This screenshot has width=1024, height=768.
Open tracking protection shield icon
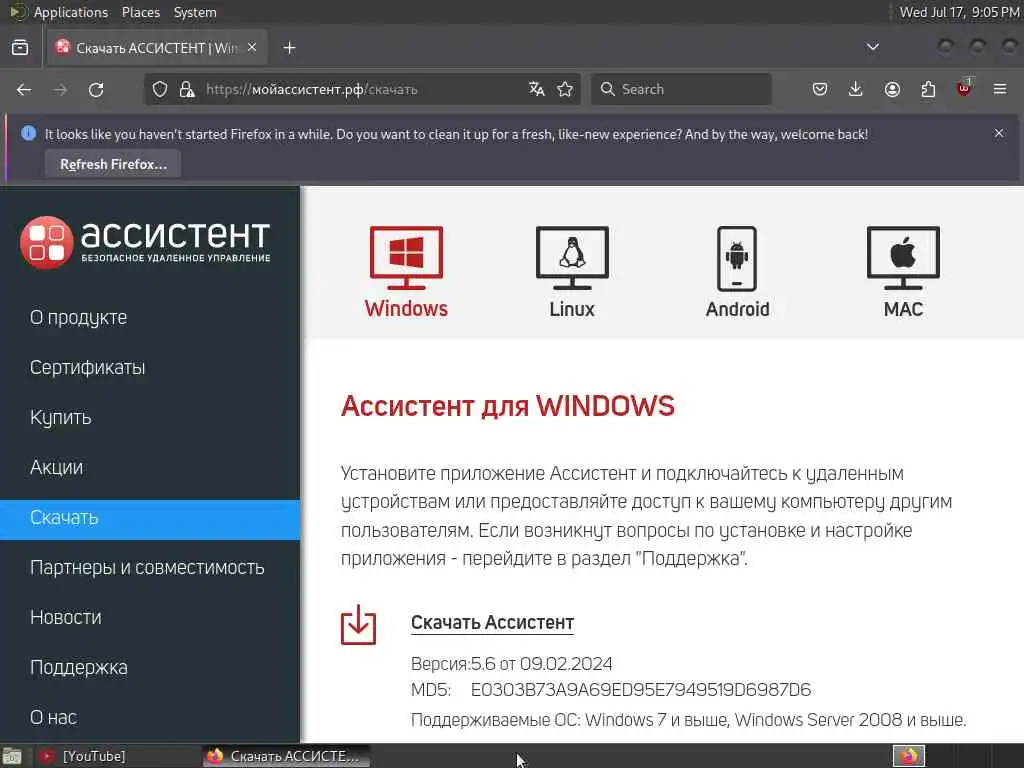[160, 89]
